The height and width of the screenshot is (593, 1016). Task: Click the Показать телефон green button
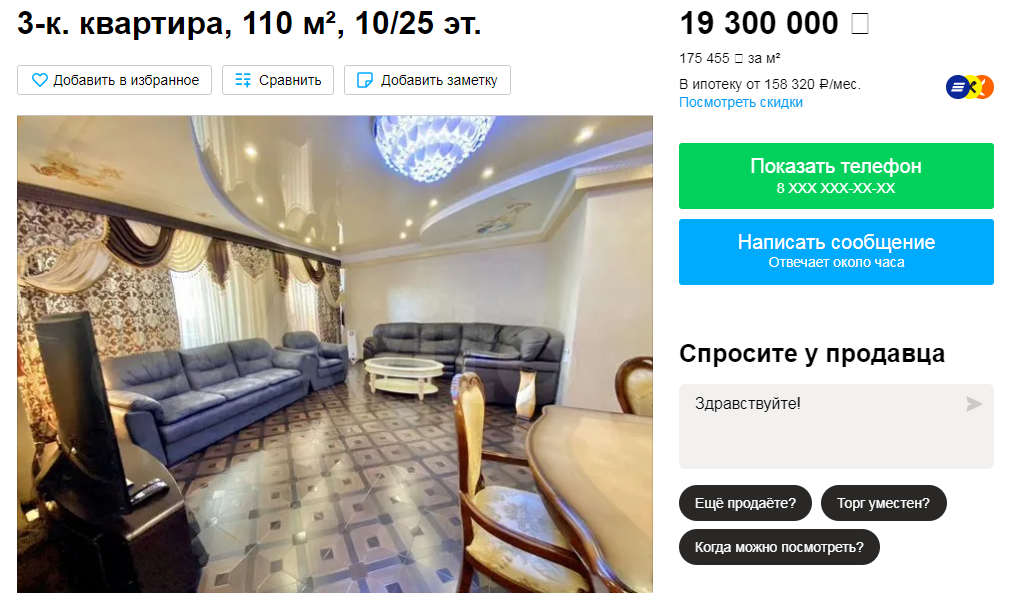click(836, 176)
